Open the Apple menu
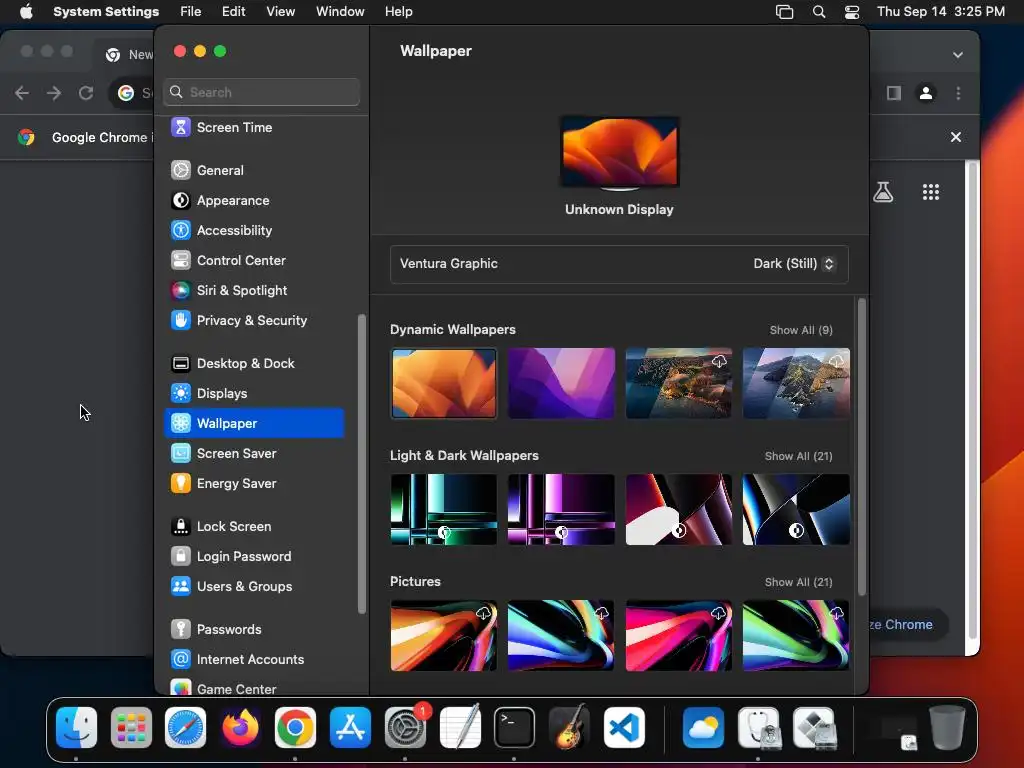1024x768 pixels. click(x=26, y=12)
